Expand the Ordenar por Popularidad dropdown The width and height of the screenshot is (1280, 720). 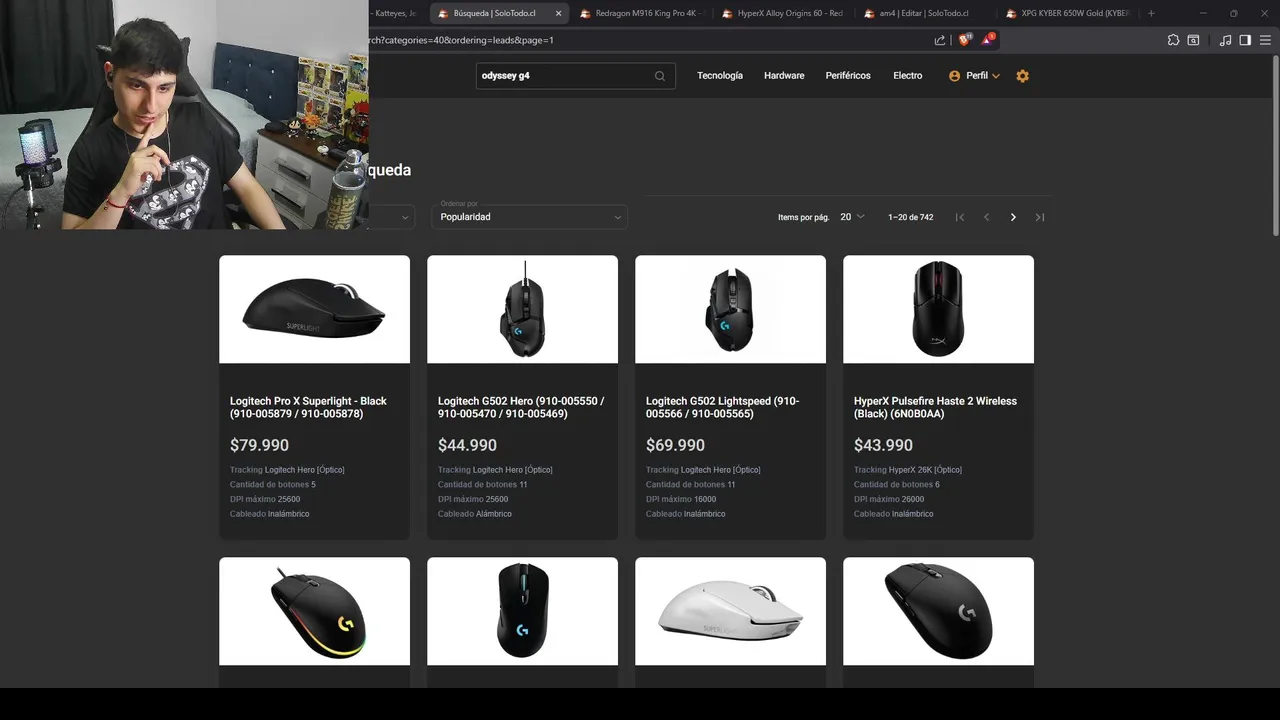tap(530, 216)
